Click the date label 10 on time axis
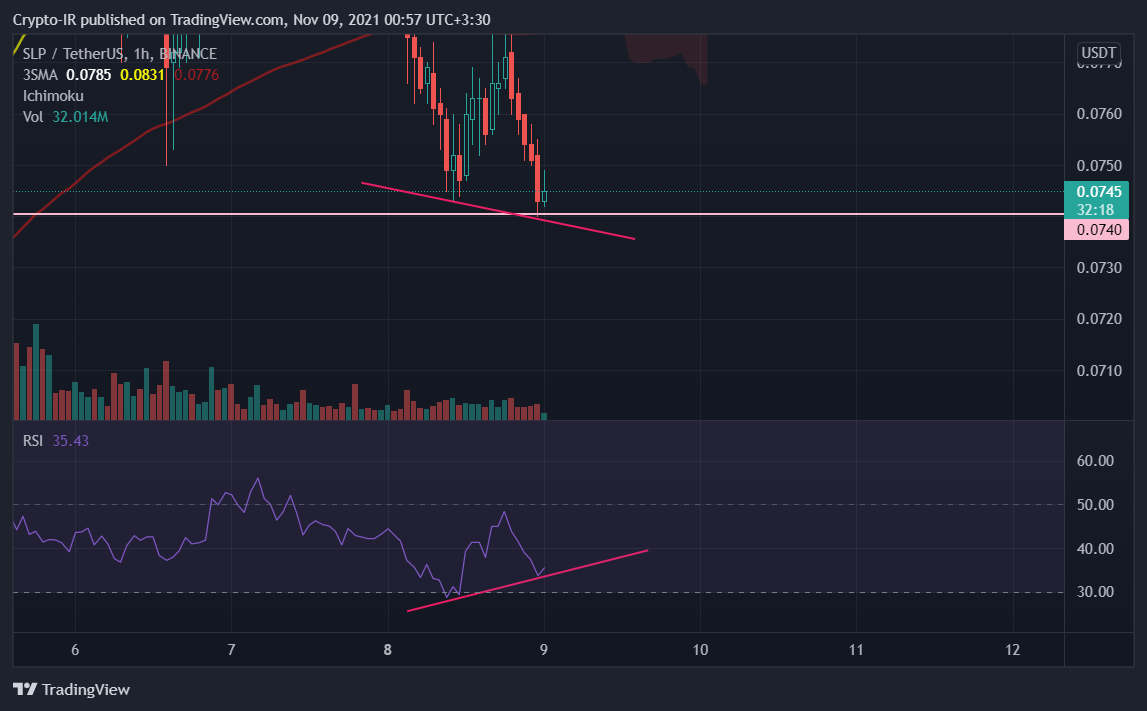The width and height of the screenshot is (1147, 711). click(x=700, y=650)
